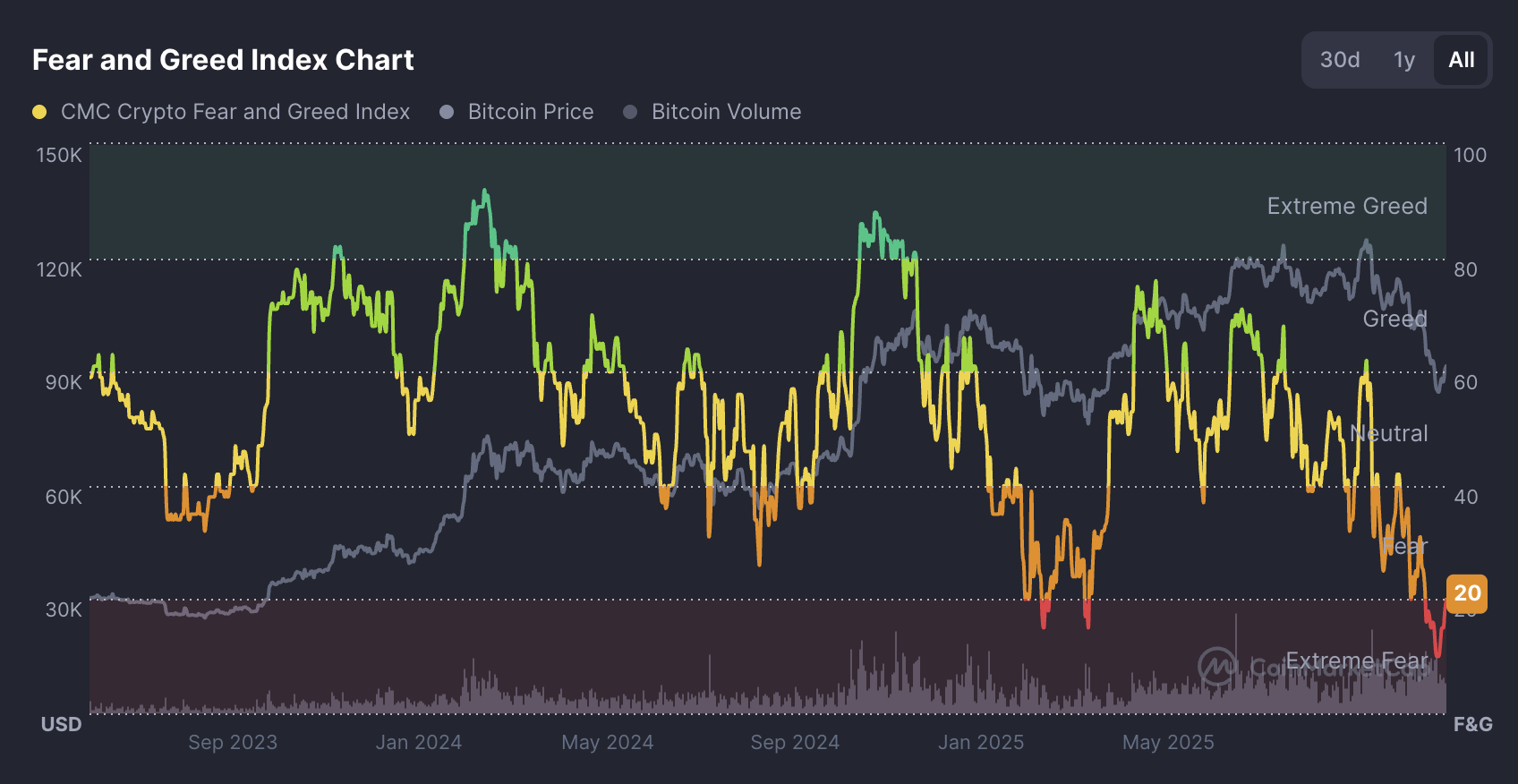1518x784 pixels.
Task: Click the USD axis label
Action: tap(60, 724)
